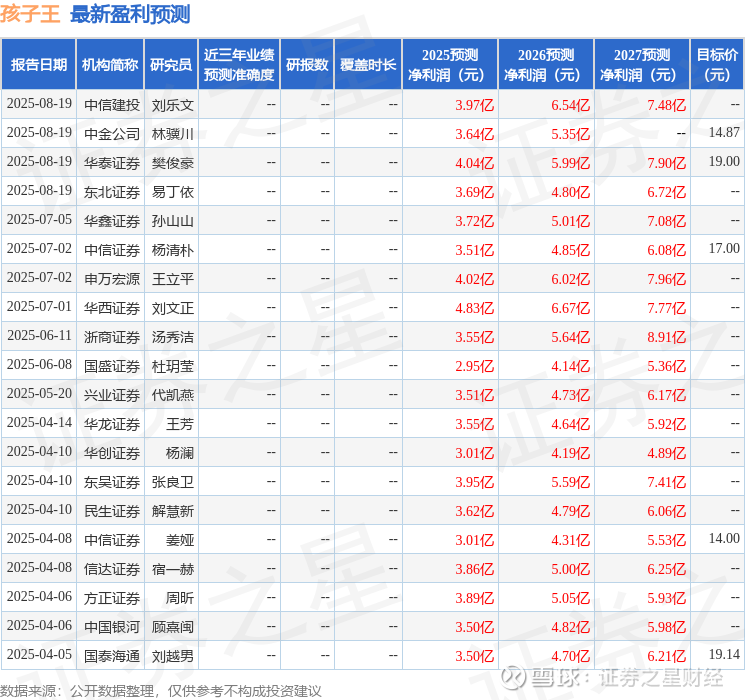Image resolution: width=745 pixels, height=700 pixels.
Task: Click 4.89亿 in the 华创证券 row
Action: point(667,453)
